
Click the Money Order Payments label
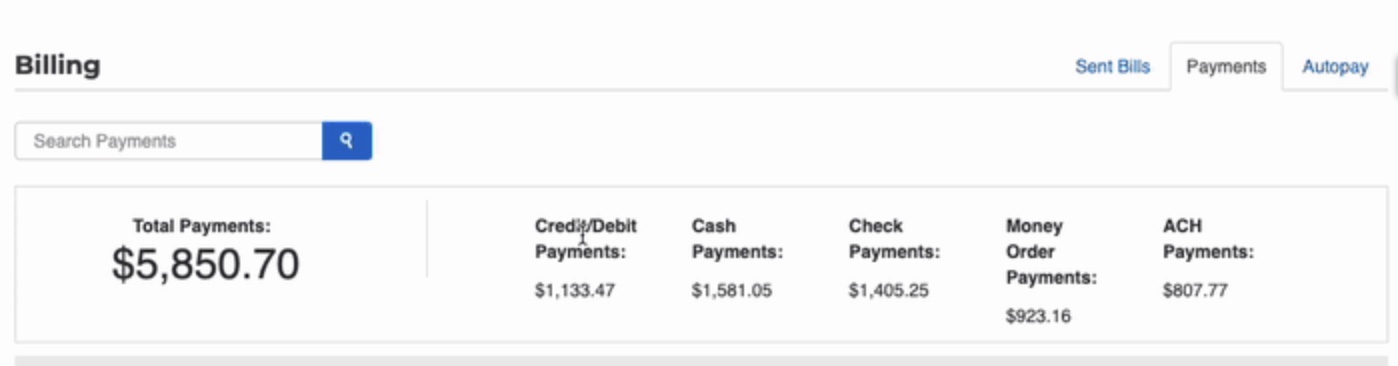pyautogui.click(x=1051, y=252)
